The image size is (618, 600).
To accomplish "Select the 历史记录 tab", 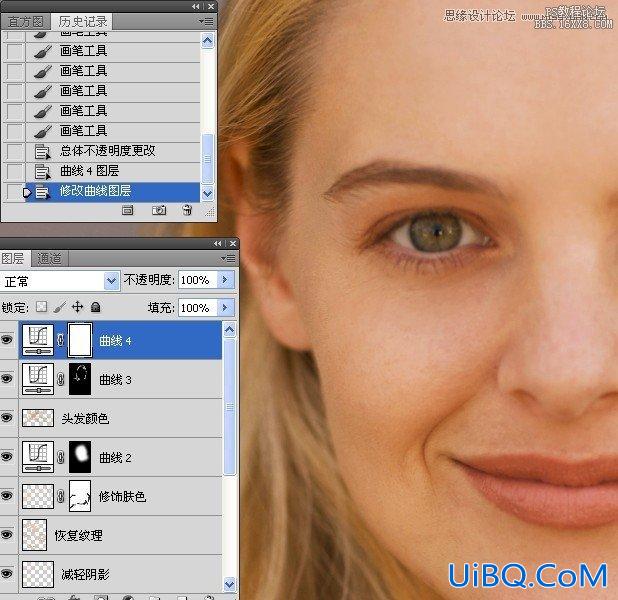I will tap(83, 22).
